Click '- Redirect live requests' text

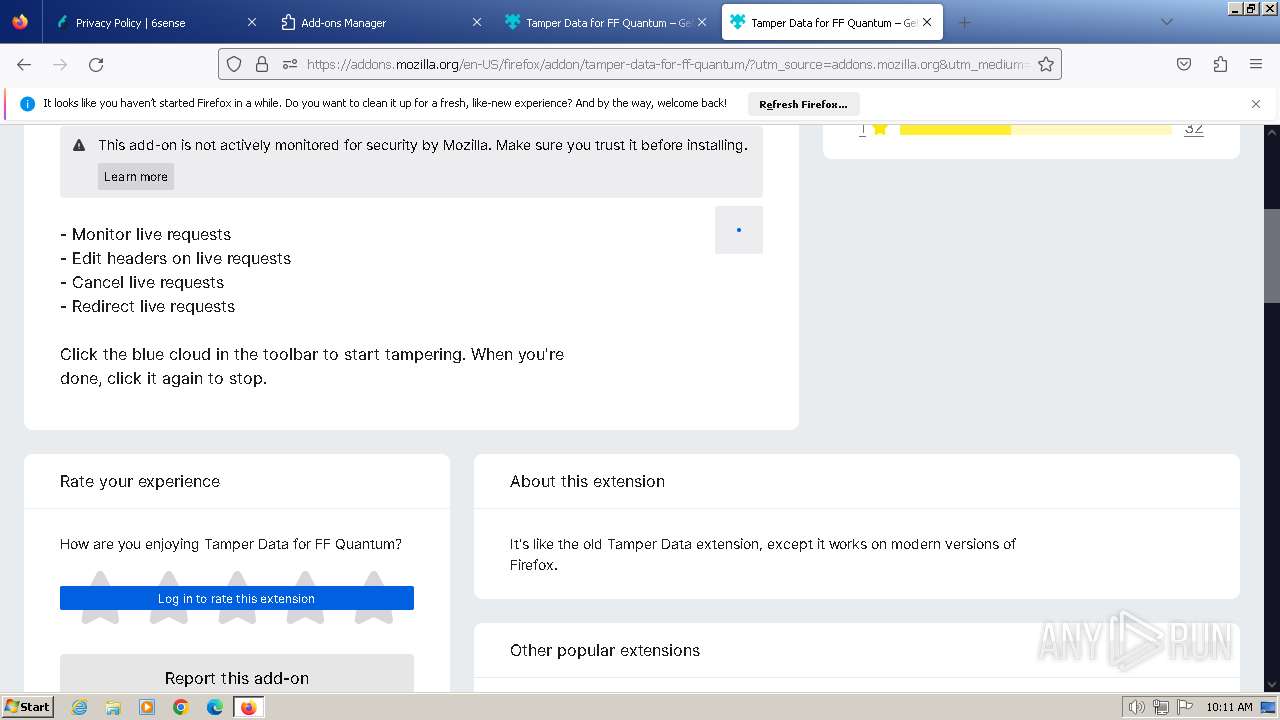pos(148,306)
